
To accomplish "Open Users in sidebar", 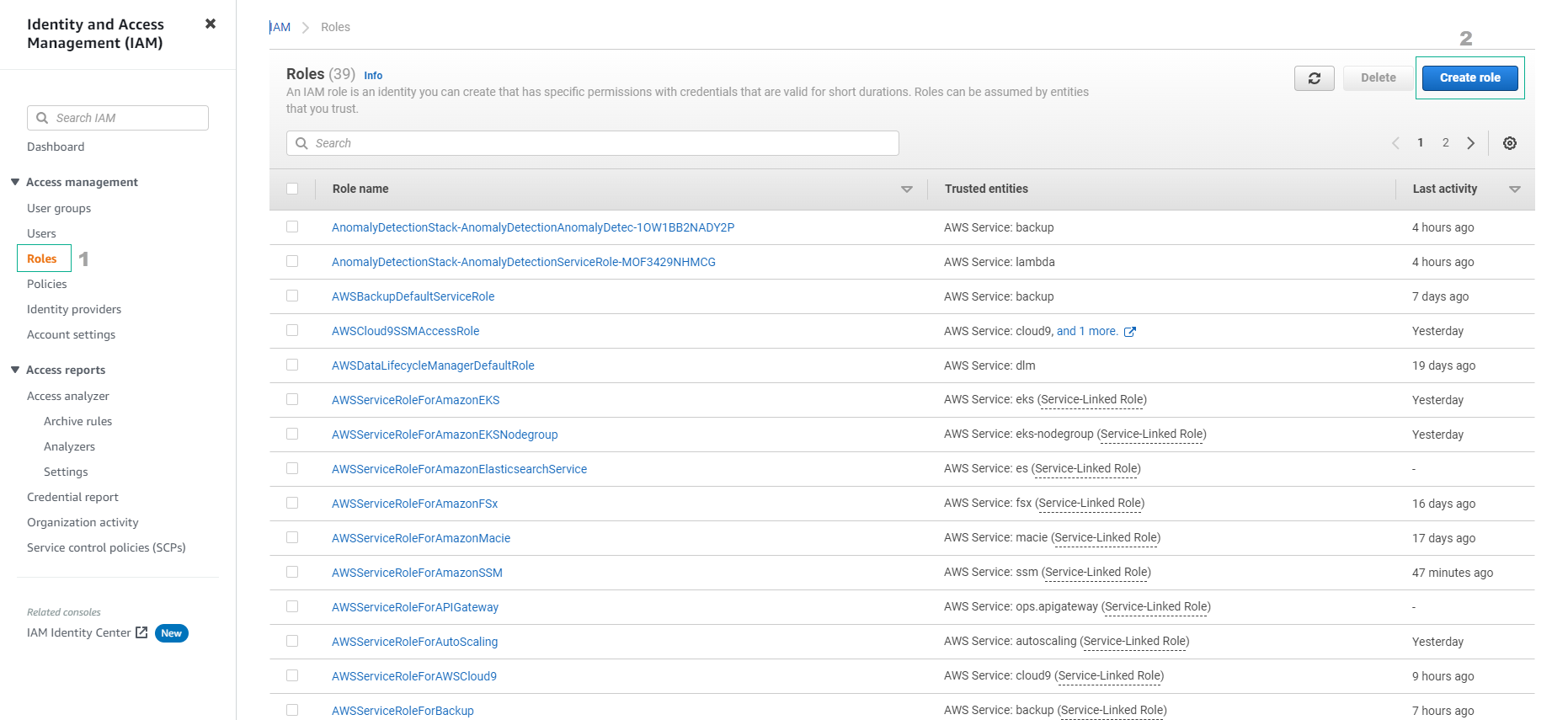I will (x=41, y=233).
